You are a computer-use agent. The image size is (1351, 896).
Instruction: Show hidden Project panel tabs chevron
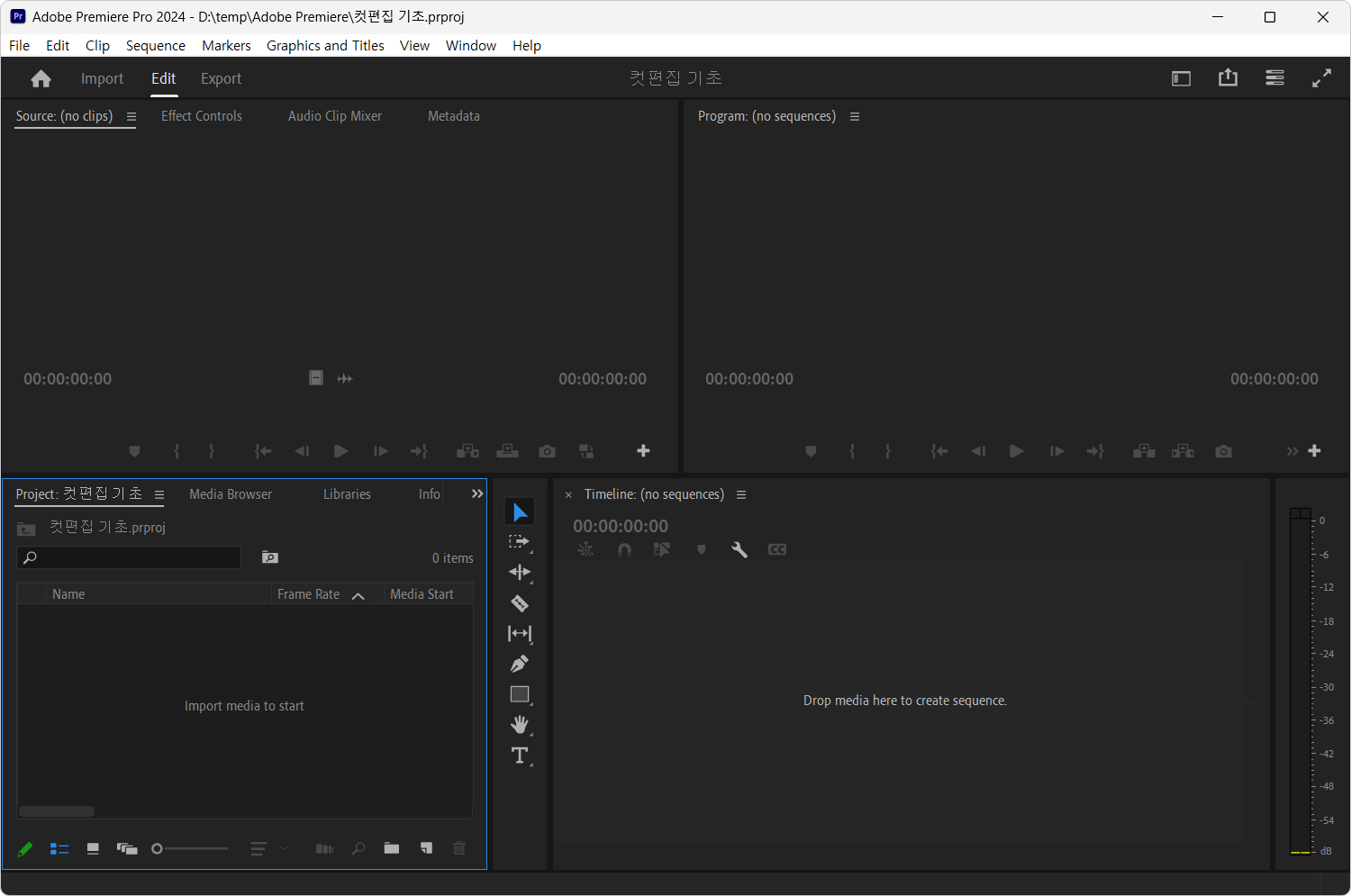pyautogui.click(x=477, y=493)
